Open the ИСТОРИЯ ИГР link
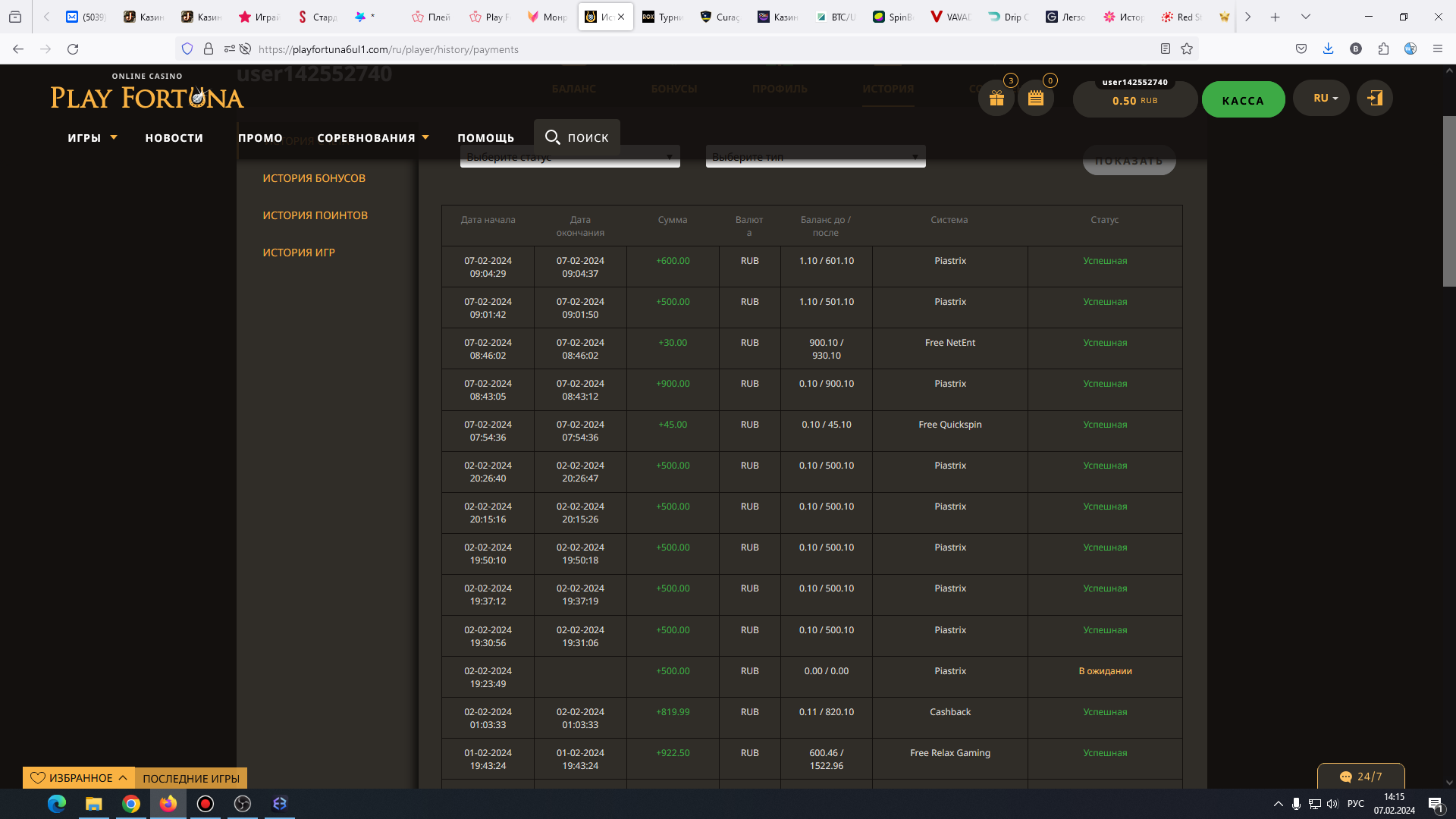 299,253
